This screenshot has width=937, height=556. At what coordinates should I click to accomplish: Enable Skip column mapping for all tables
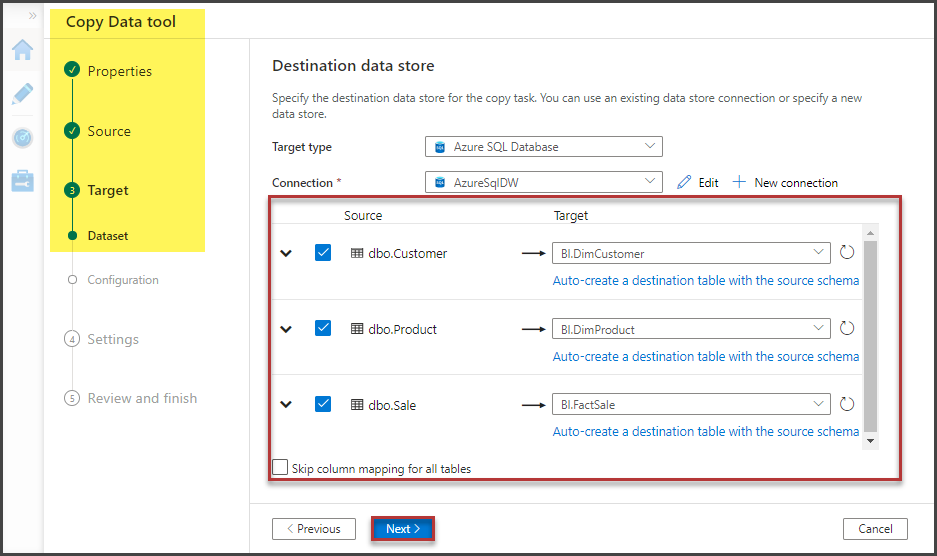[280, 467]
